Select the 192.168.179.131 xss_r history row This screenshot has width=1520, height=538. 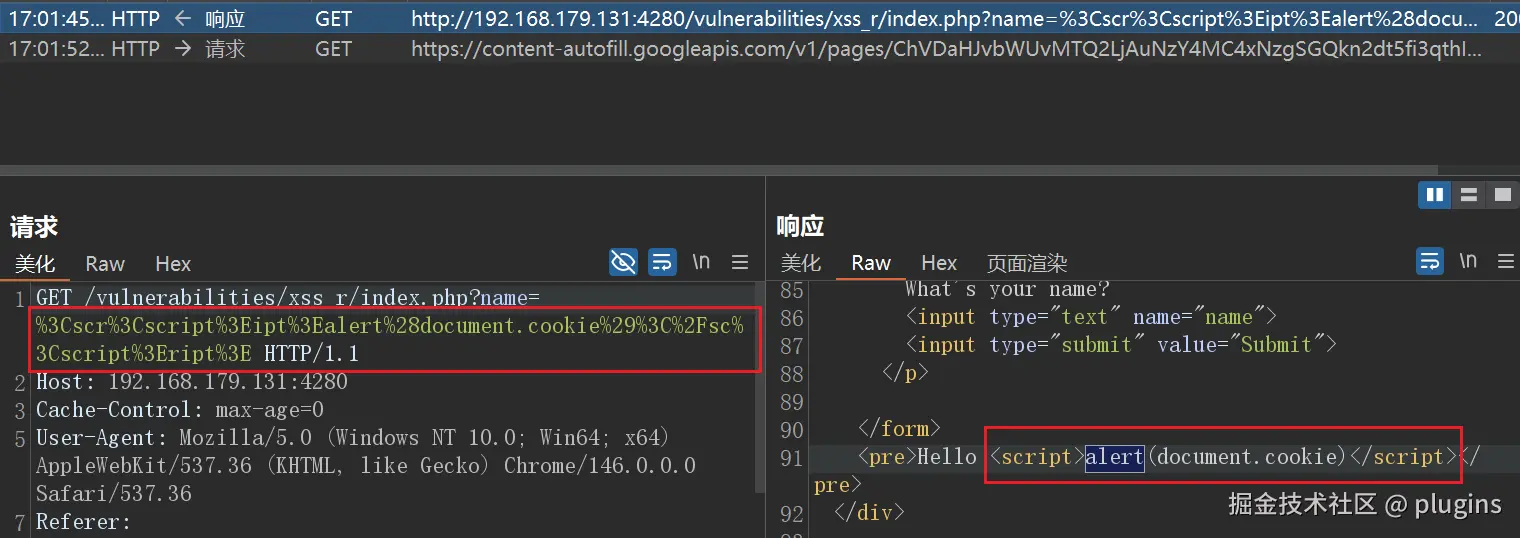760,18
